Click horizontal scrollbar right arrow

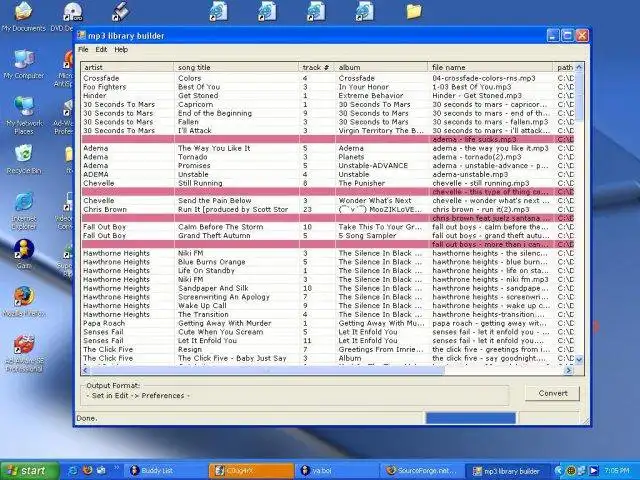click(x=568, y=370)
